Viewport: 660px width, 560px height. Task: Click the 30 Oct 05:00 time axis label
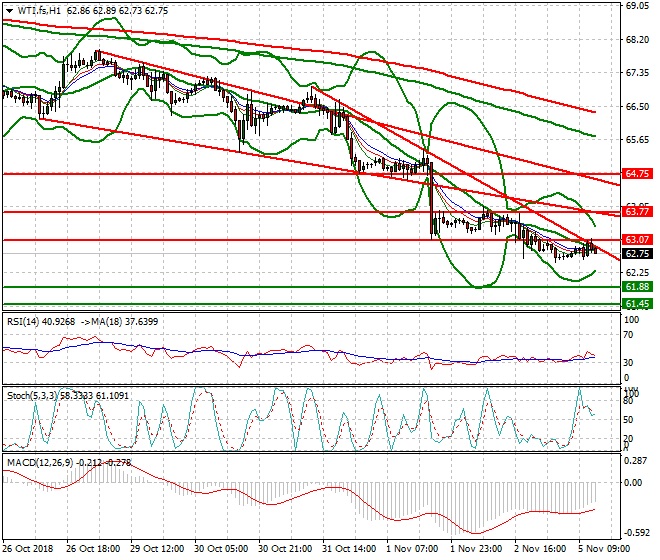(221, 549)
